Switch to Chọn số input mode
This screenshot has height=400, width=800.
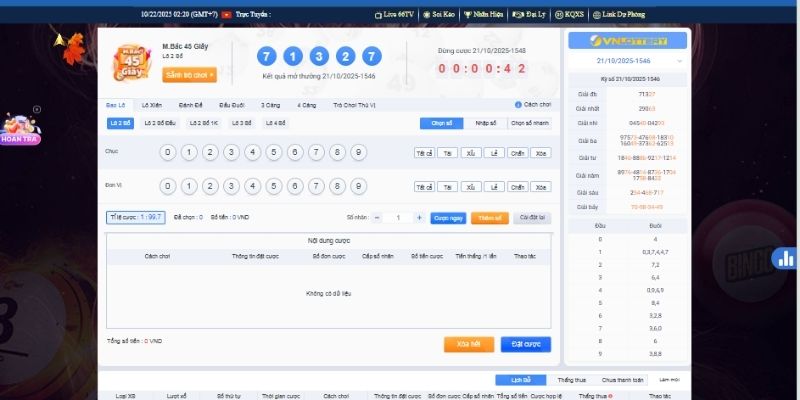(442, 123)
